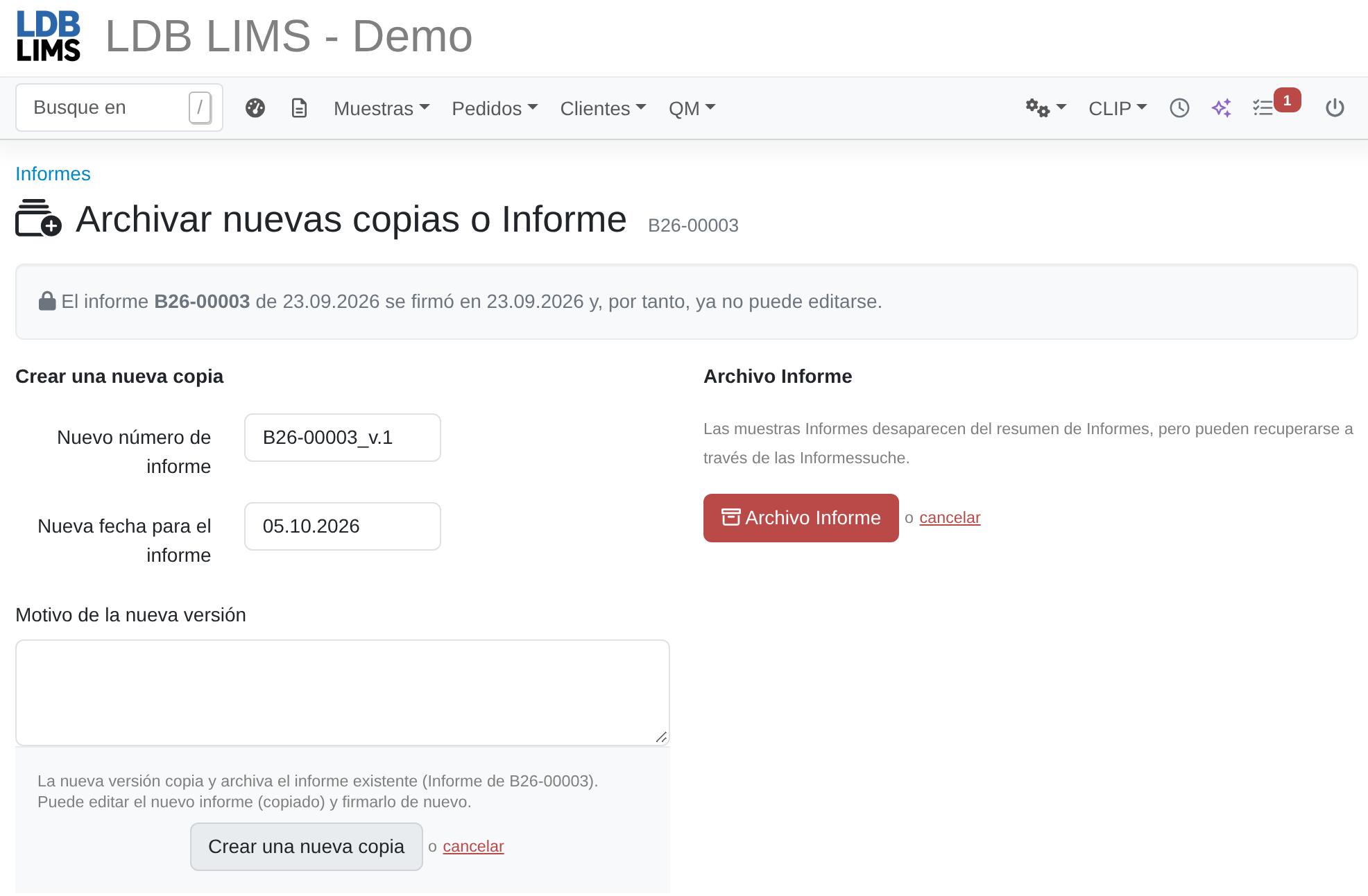
Task: Click the archive-add icon beside heading
Action: click(x=38, y=218)
